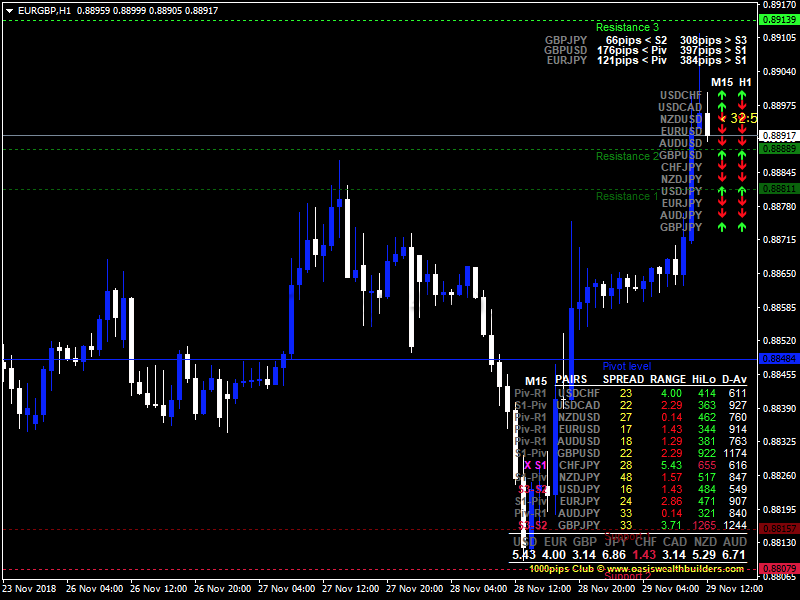Image resolution: width=800 pixels, height=600 pixels.
Task: Click the H1 down arrow for USDCAD
Action: coord(742,107)
